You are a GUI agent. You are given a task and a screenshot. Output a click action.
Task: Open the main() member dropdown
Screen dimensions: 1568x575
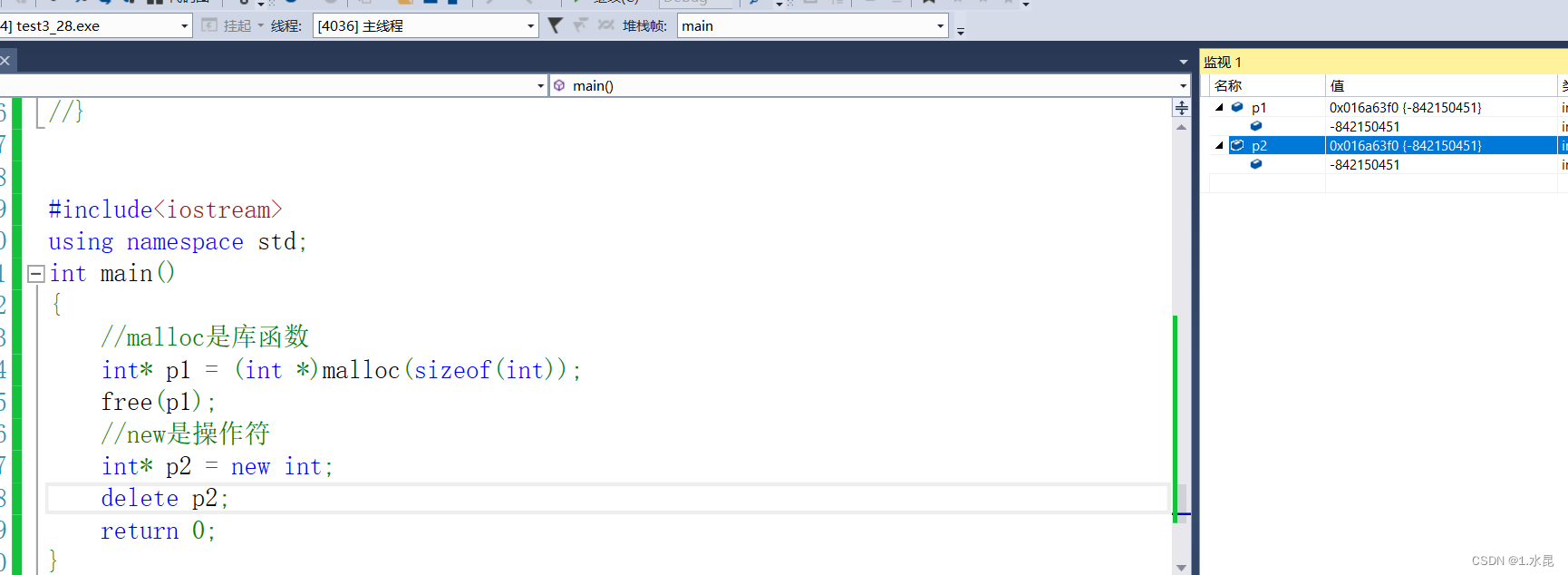tap(870, 85)
